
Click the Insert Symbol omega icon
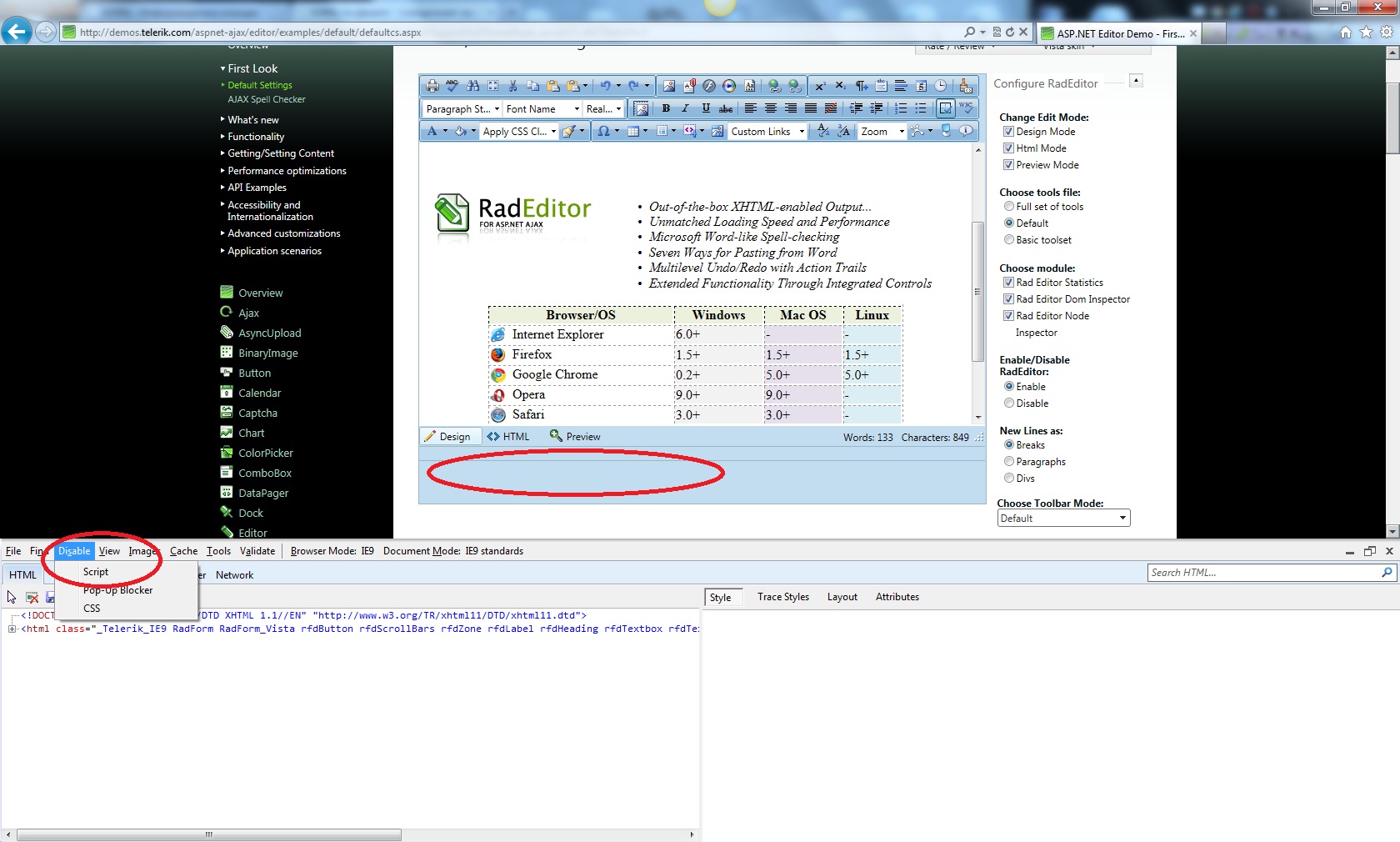tap(603, 131)
